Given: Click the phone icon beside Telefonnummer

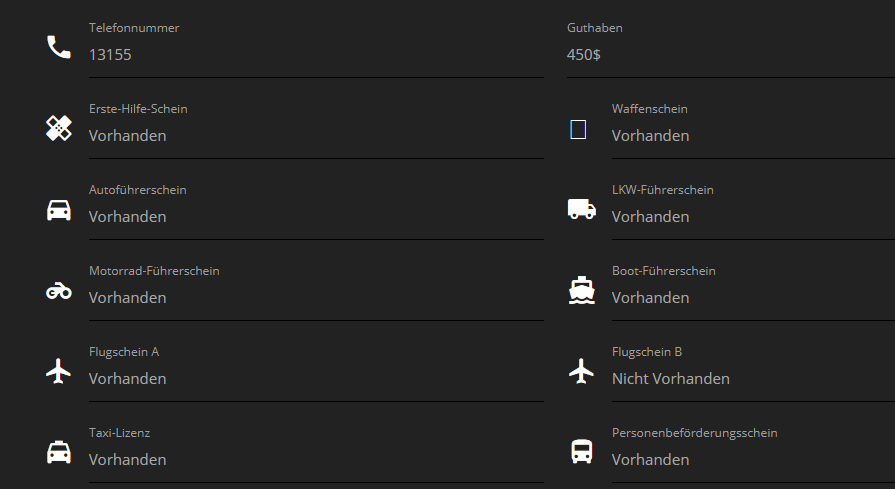Looking at the screenshot, I should pos(59,47).
